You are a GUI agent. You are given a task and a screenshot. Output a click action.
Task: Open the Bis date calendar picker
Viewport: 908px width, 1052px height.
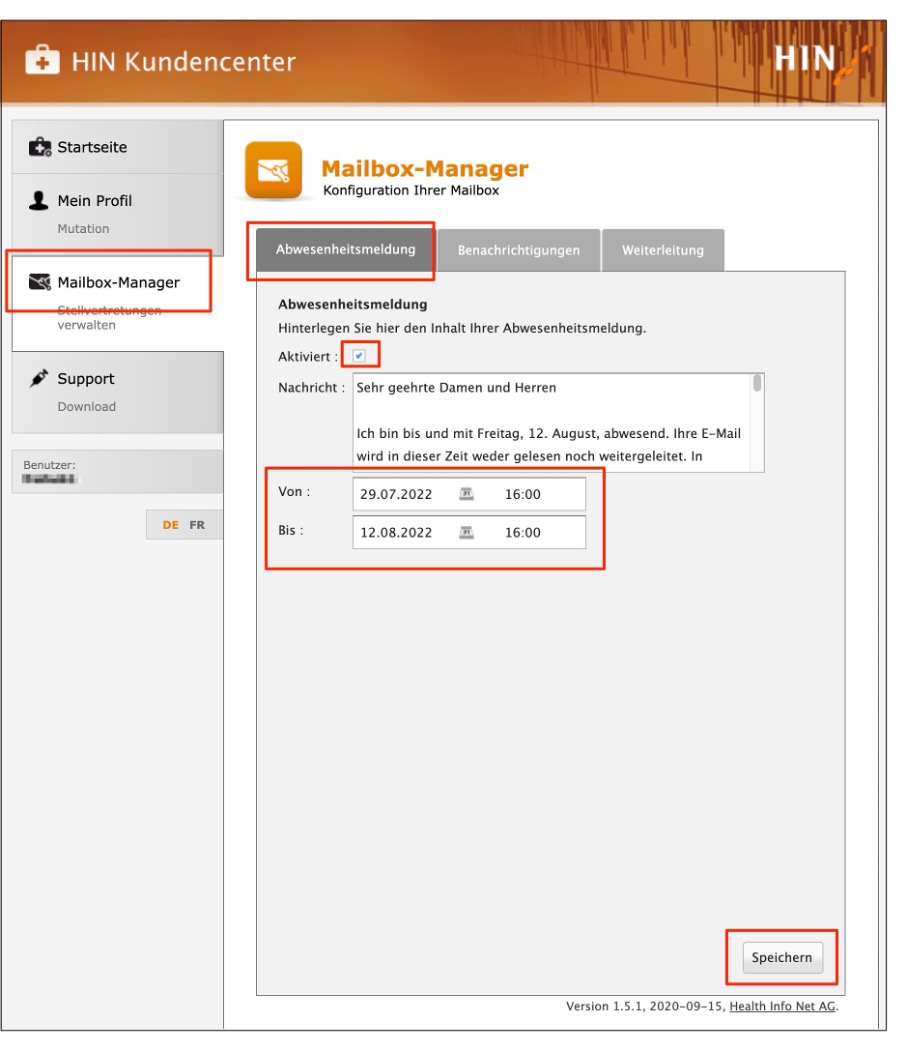(x=466, y=533)
